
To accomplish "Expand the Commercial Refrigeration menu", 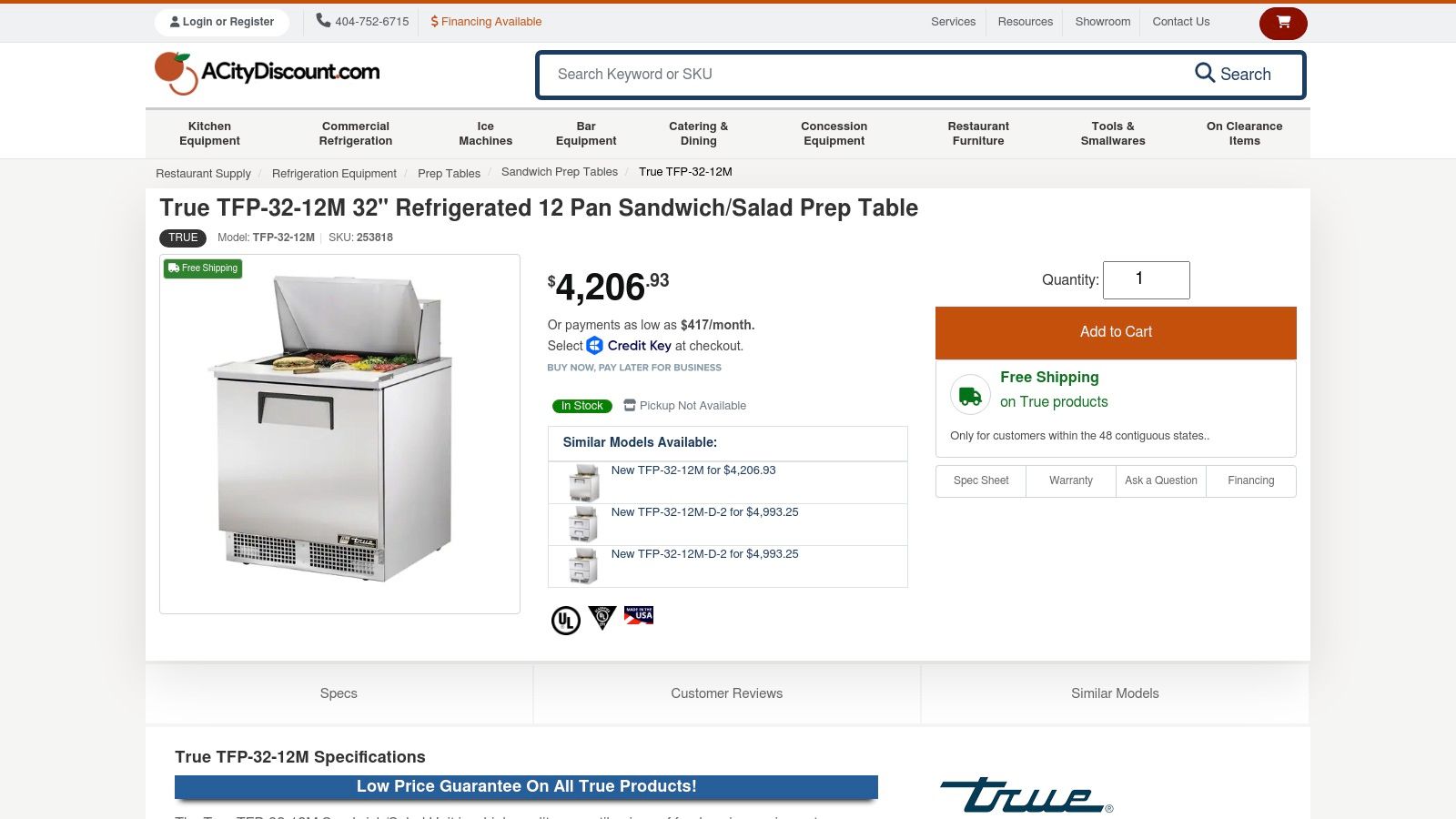I will tap(356, 134).
